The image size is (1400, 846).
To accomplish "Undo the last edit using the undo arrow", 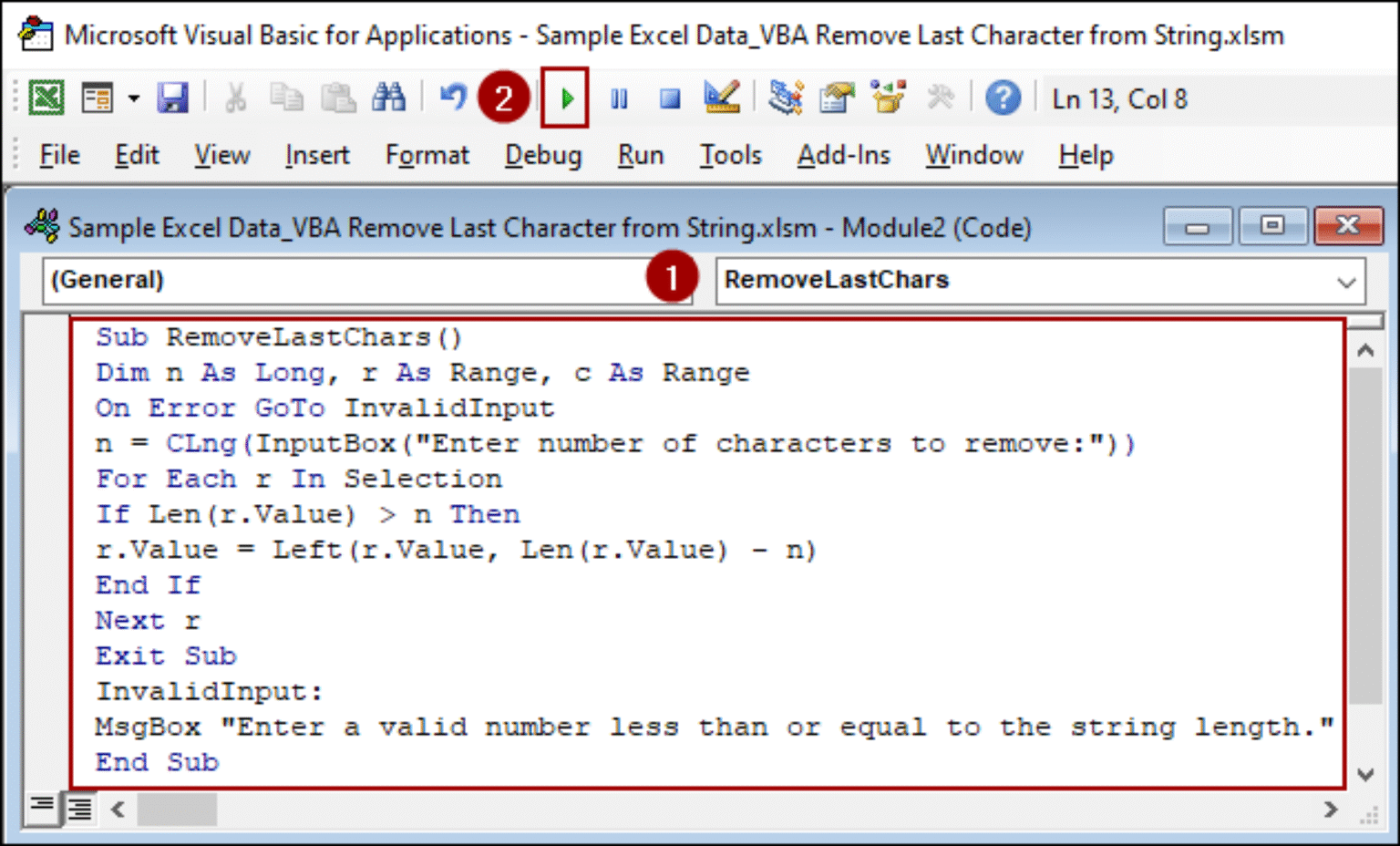I will point(453,98).
